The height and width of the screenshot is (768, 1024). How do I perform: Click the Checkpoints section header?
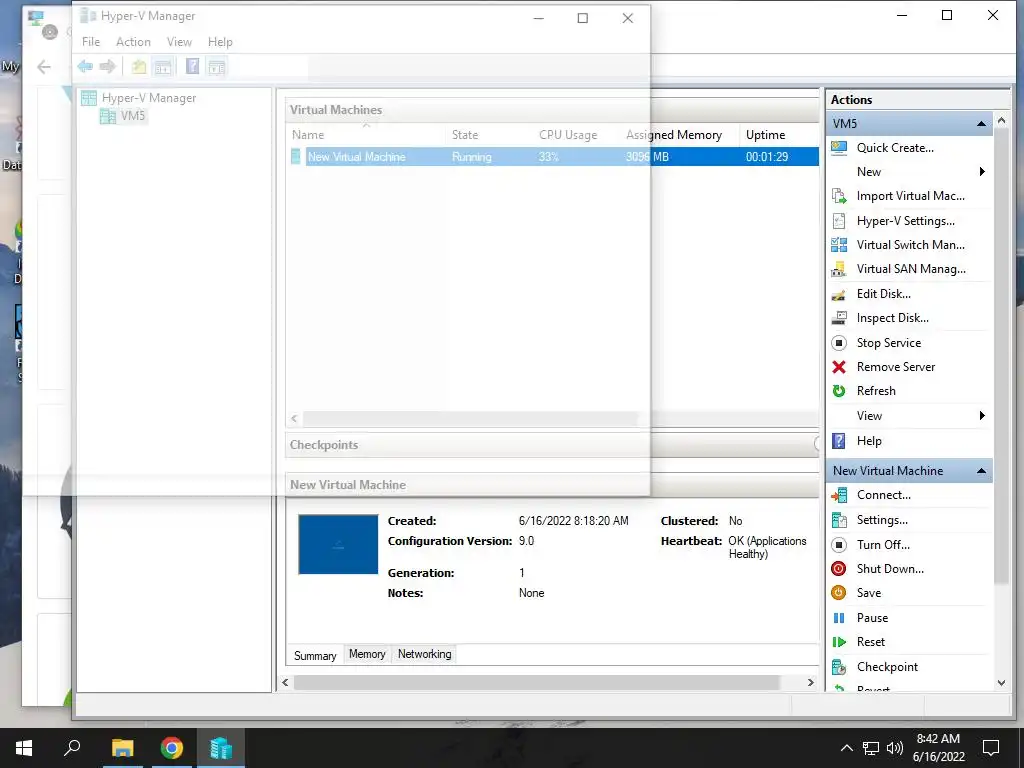(x=552, y=445)
